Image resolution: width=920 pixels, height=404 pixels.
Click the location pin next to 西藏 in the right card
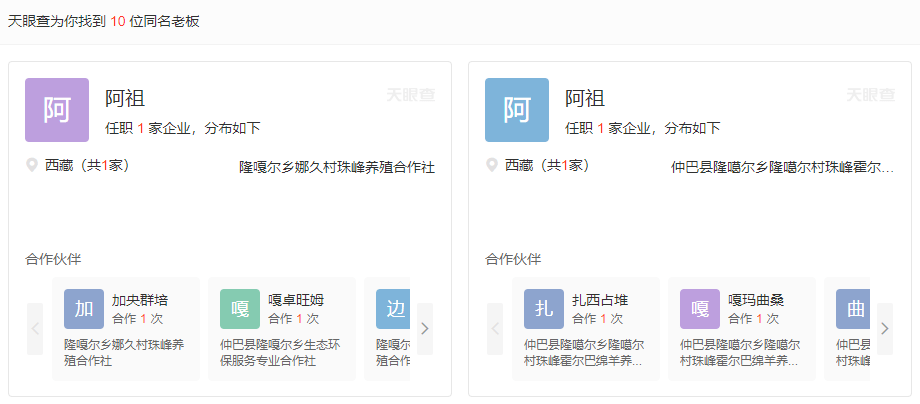pos(492,165)
